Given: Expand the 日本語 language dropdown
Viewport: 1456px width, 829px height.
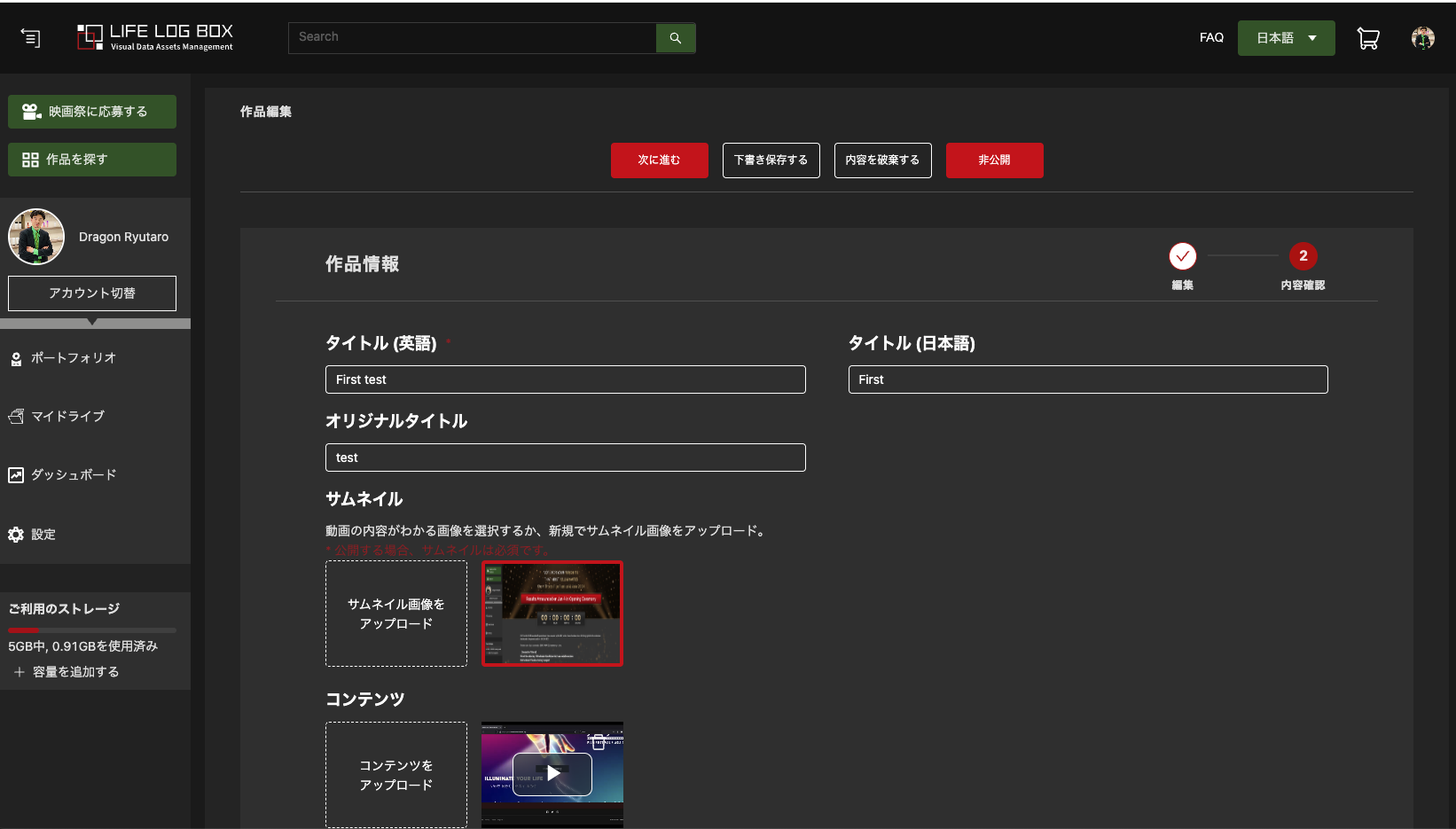Looking at the screenshot, I should click(1286, 38).
